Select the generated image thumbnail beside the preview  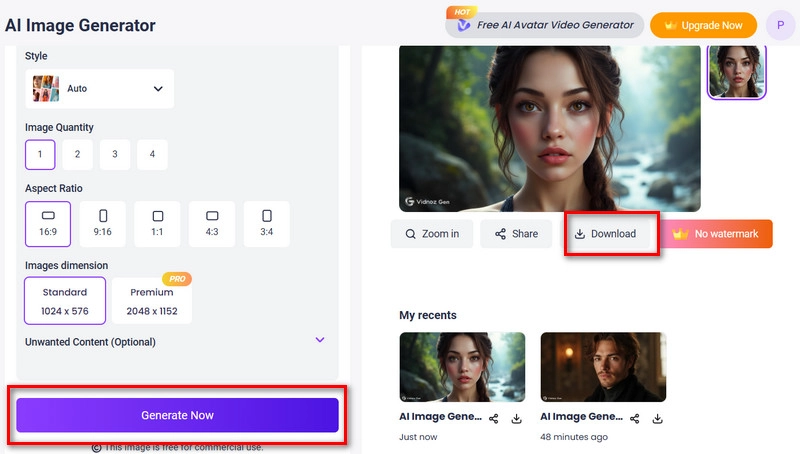736,71
